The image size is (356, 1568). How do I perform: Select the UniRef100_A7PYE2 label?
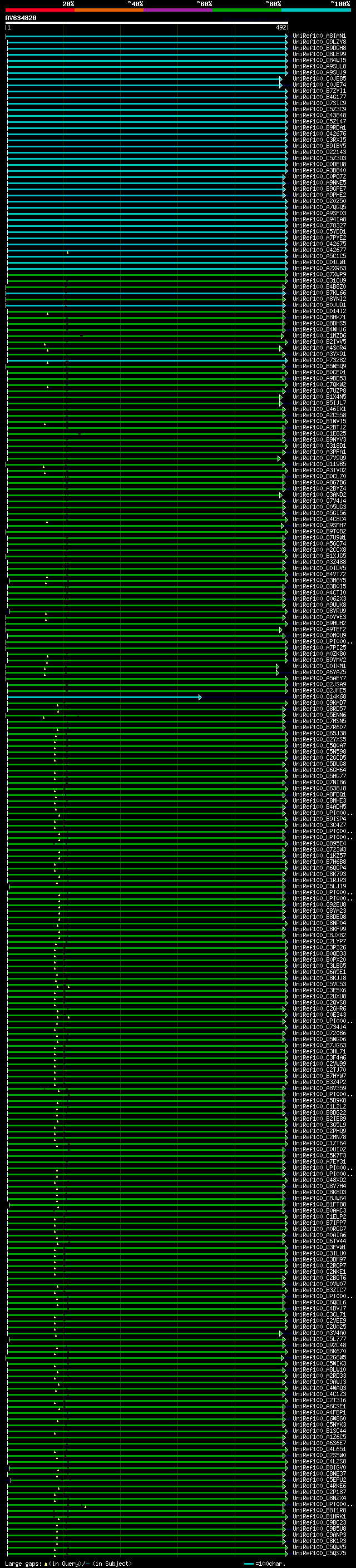(x=319, y=238)
